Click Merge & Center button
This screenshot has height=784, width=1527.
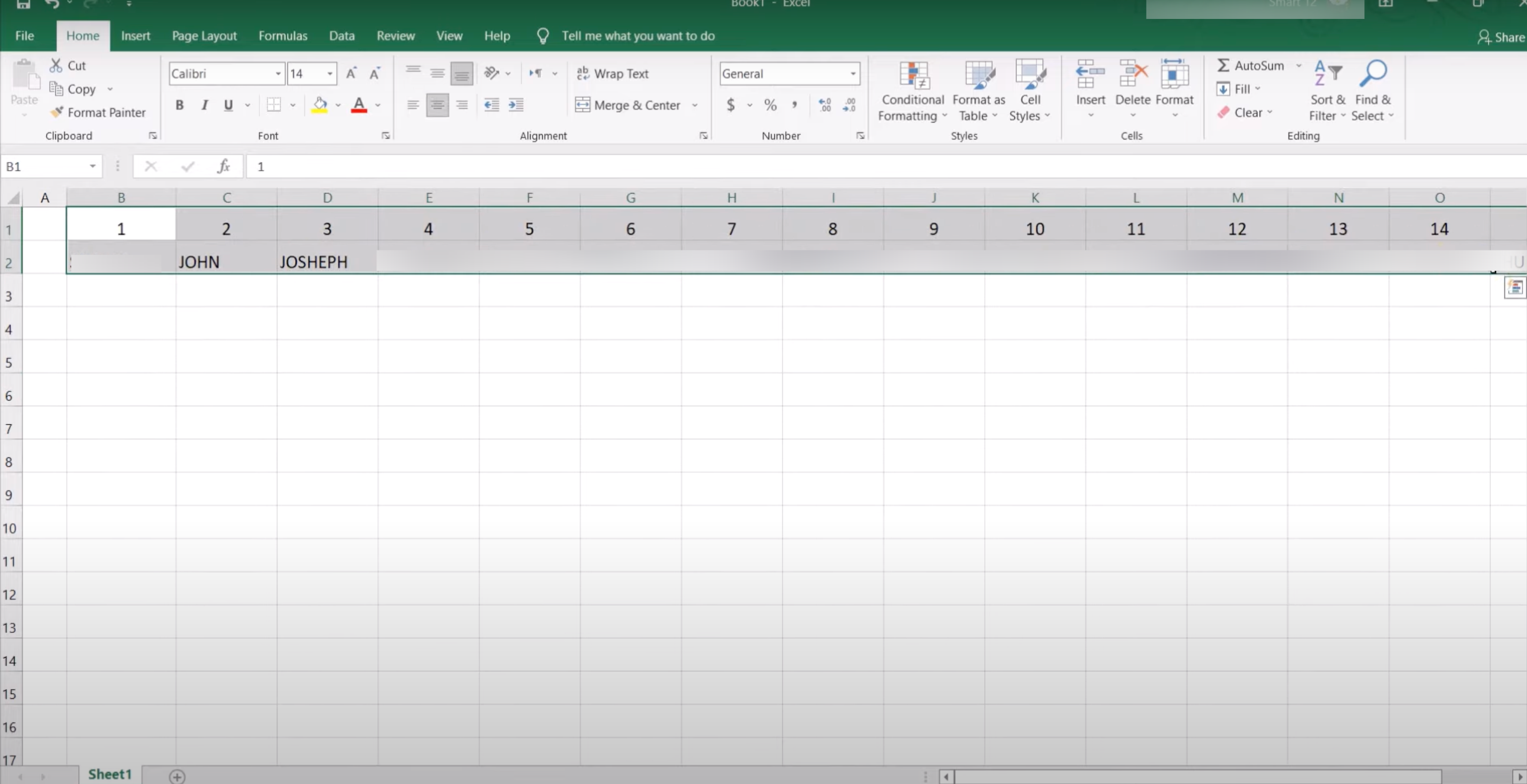click(628, 105)
